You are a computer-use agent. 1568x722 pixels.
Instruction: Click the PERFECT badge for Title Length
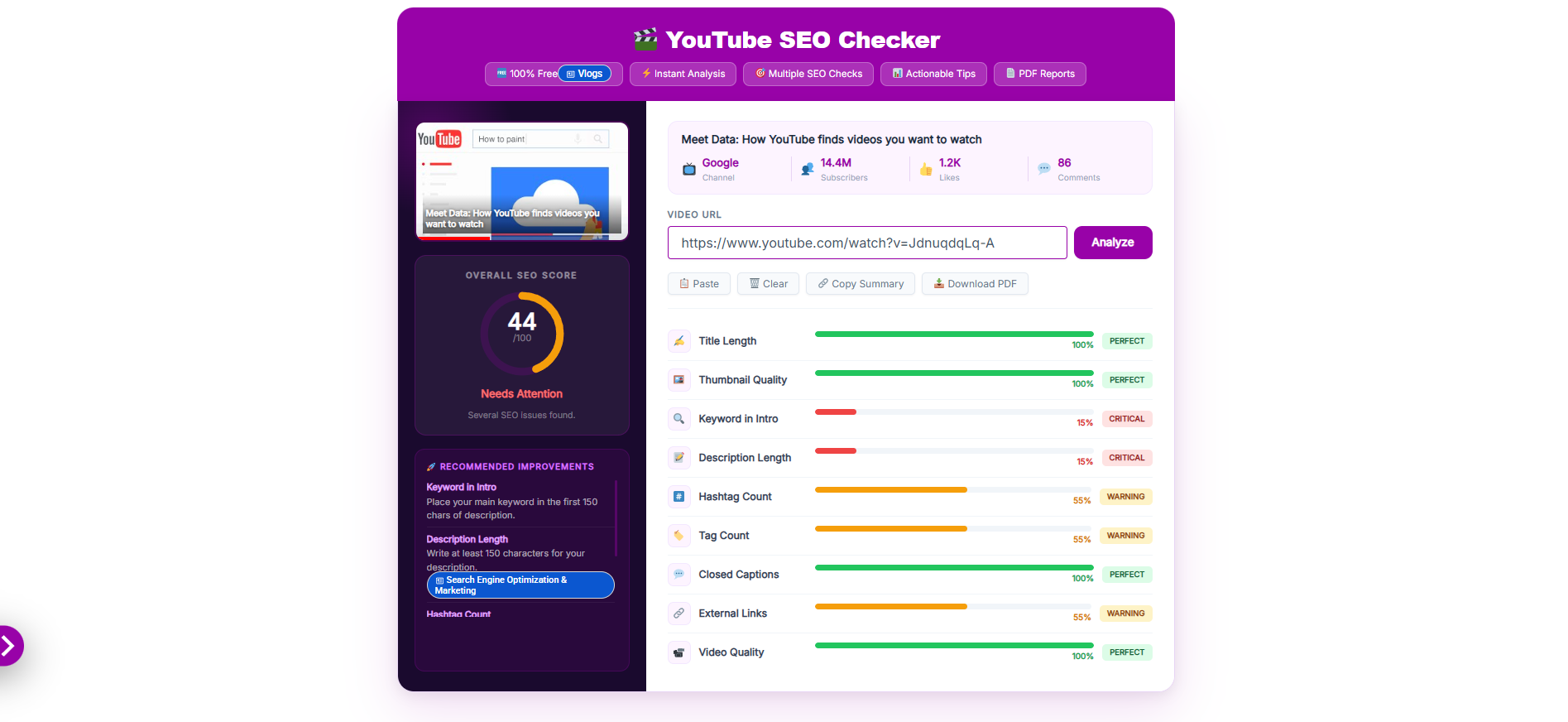tap(1127, 341)
